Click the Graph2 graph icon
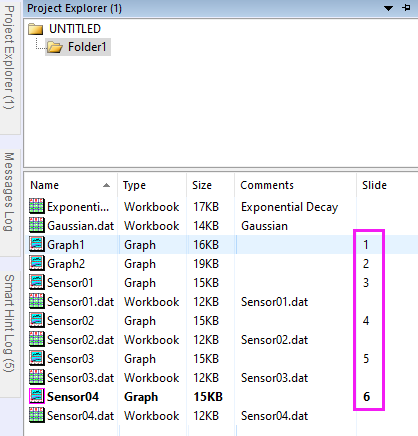This screenshot has height=436, width=418. click(x=36, y=263)
